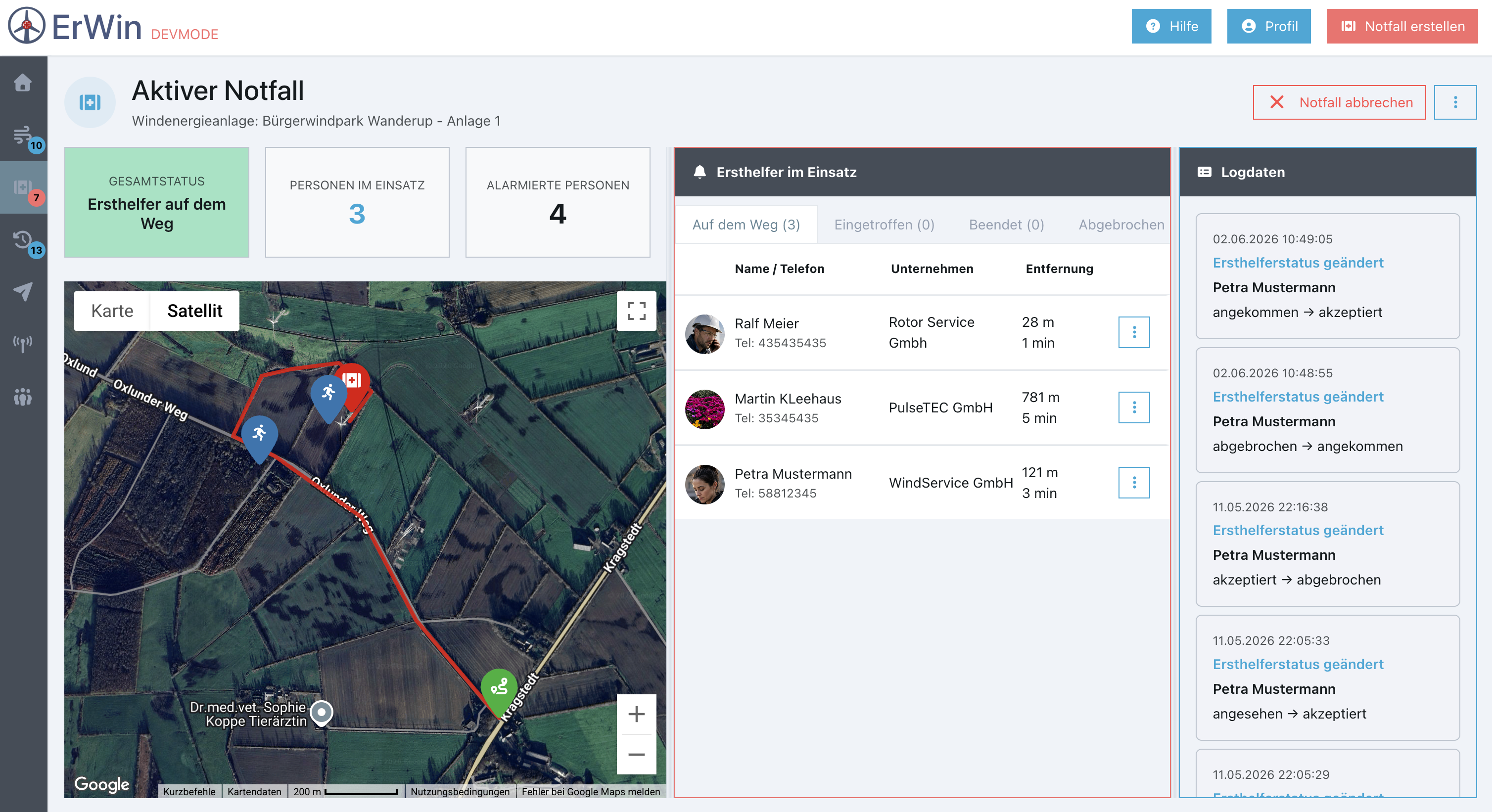Open options menu for Martin KLeehaus
Image resolution: width=1492 pixels, height=812 pixels.
[1133, 408]
